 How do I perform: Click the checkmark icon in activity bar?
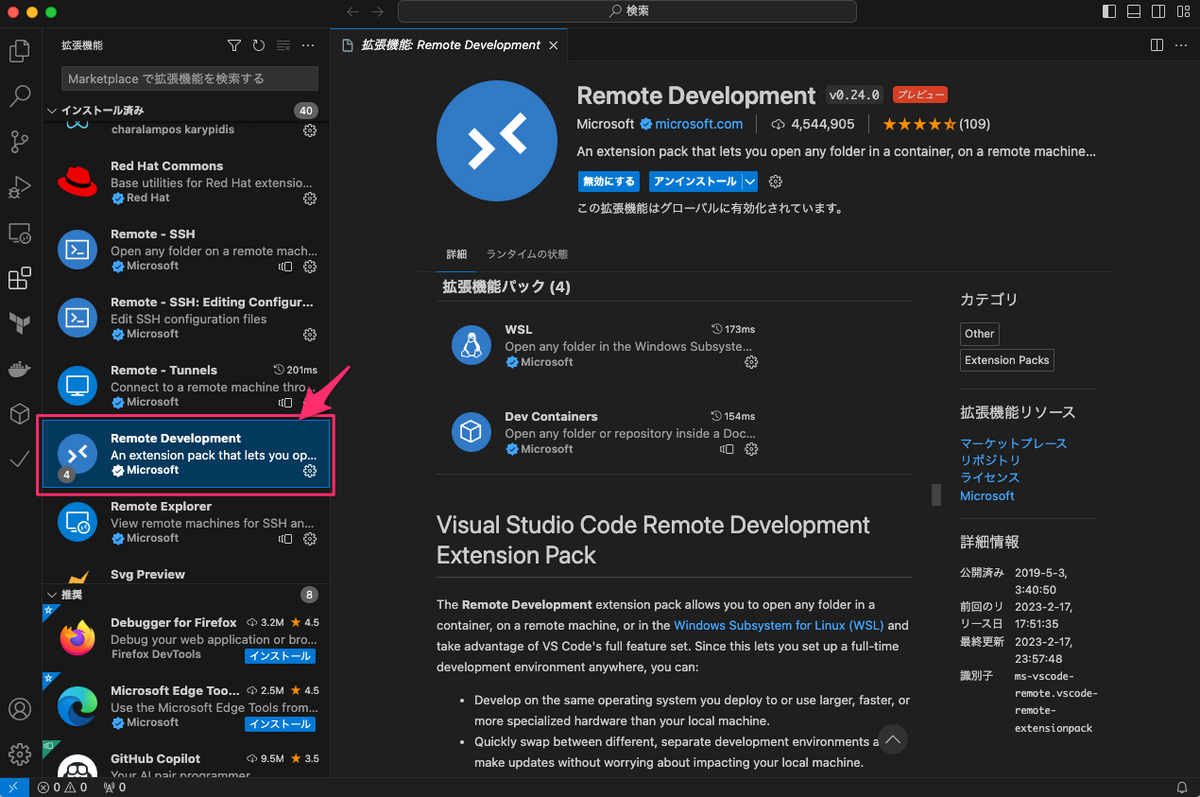[19, 459]
